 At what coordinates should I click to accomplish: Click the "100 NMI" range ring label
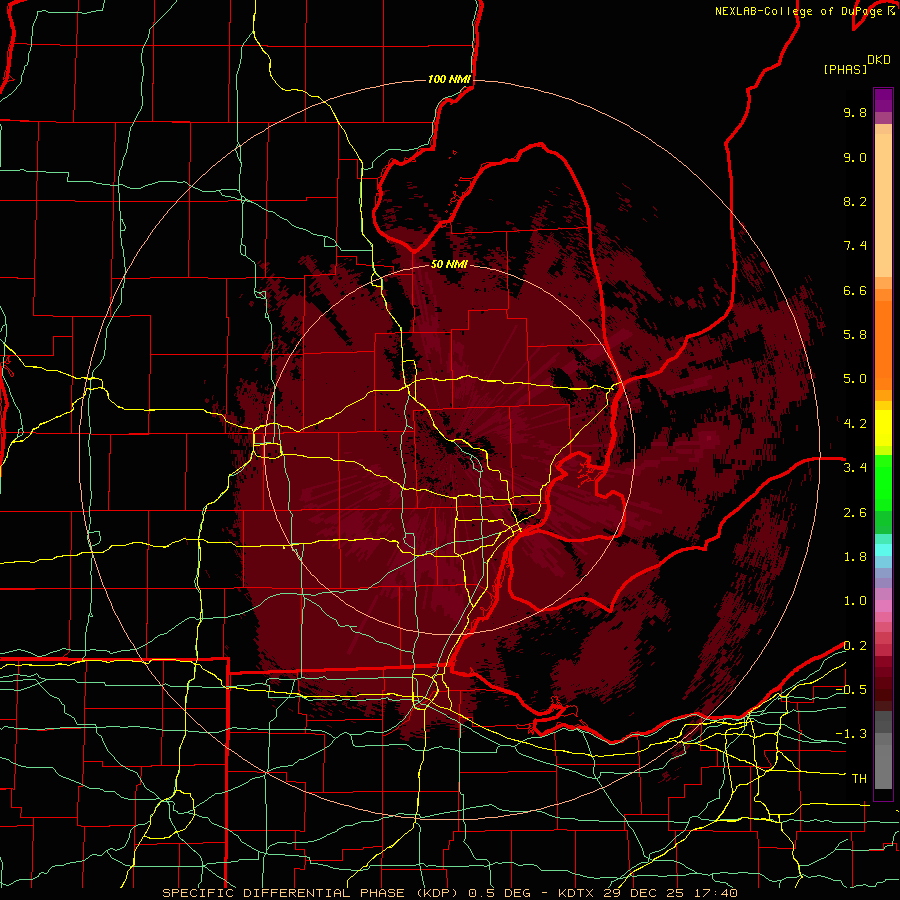(x=449, y=79)
